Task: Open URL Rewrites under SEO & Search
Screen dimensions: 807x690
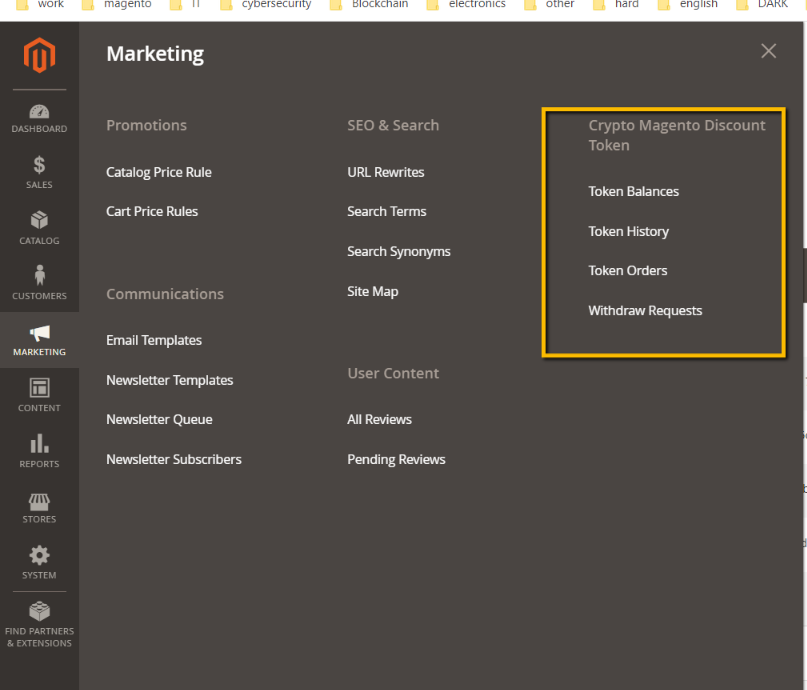Action: tap(385, 172)
